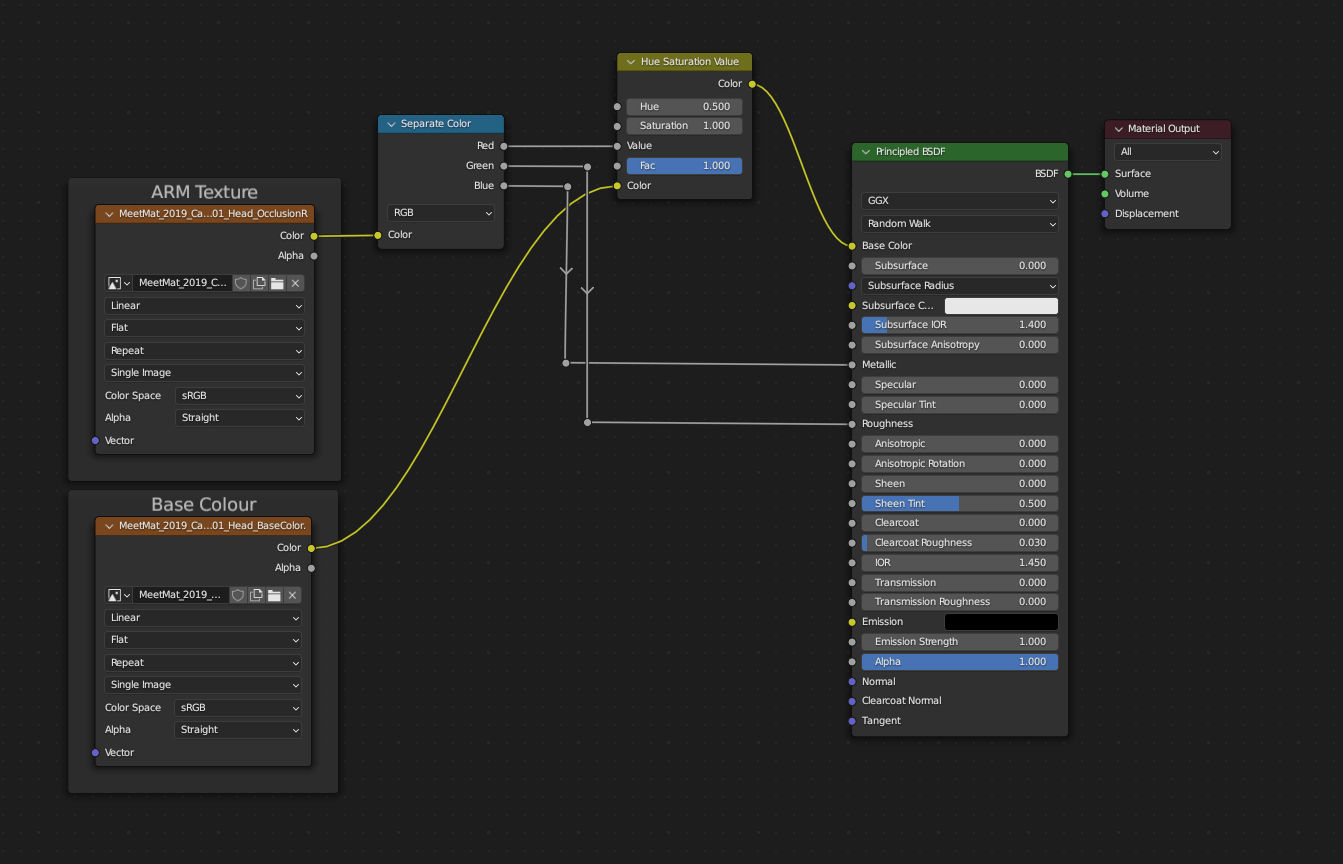Open the image browser icon on ARM Texture node
1343x864 pixels.
pos(113,283)
